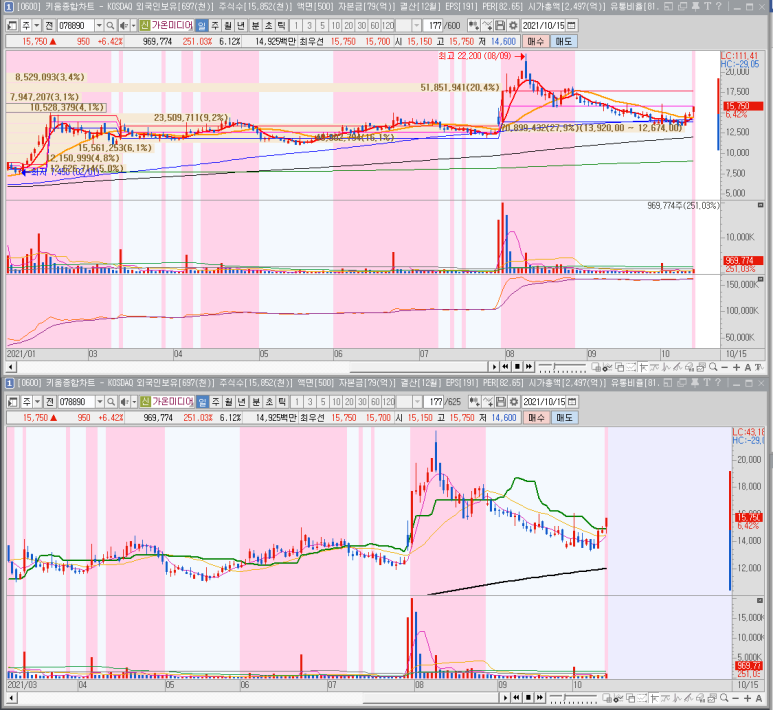This screenshot has height=710, width=773.
Task: Click the speaker icon in the top chart toolbar
Action: coord(124,26)
